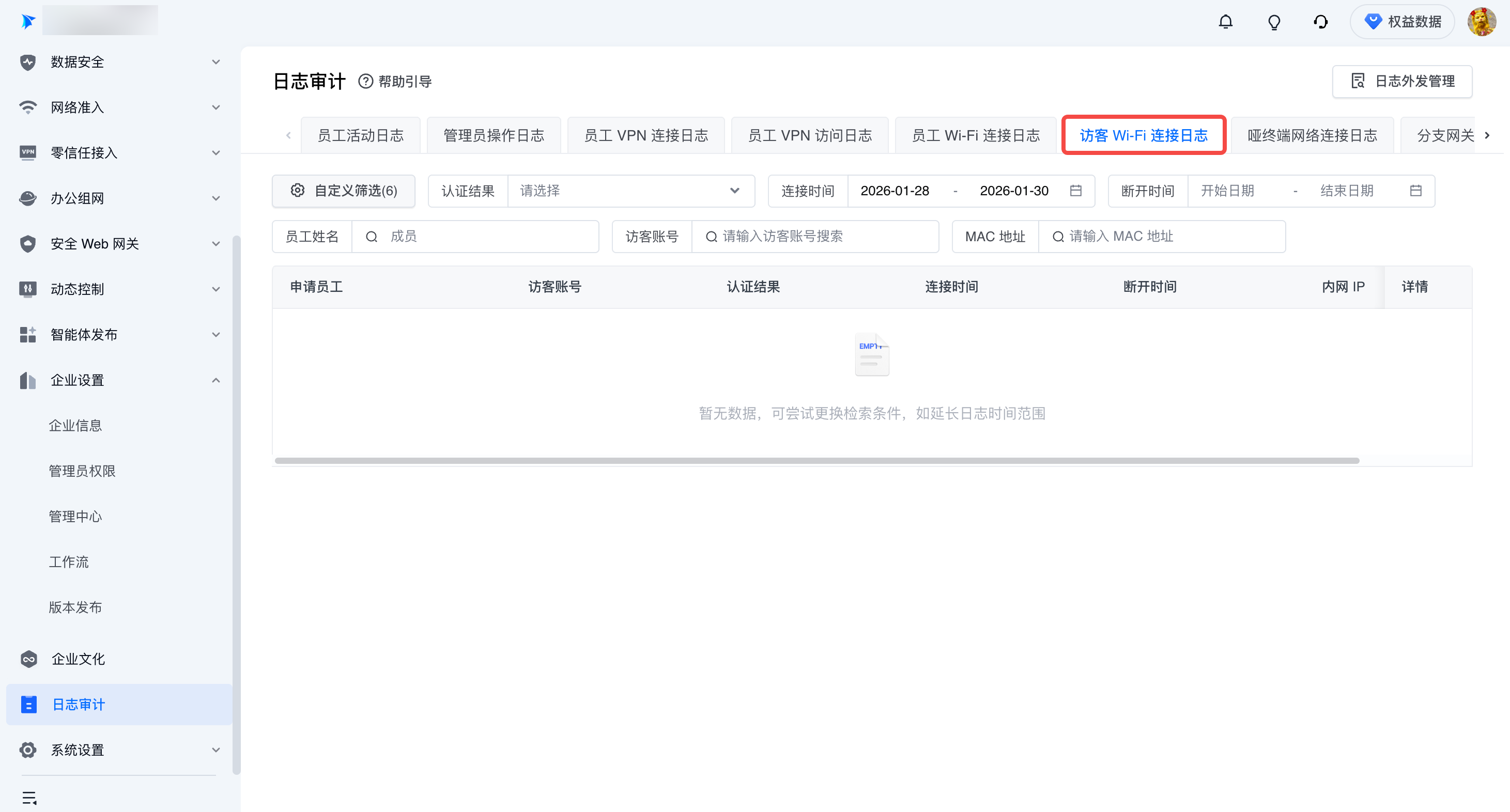This screenshot has height=812, width=1510.
Task: Click the help question-mark icon
Action: coord(365,81)
